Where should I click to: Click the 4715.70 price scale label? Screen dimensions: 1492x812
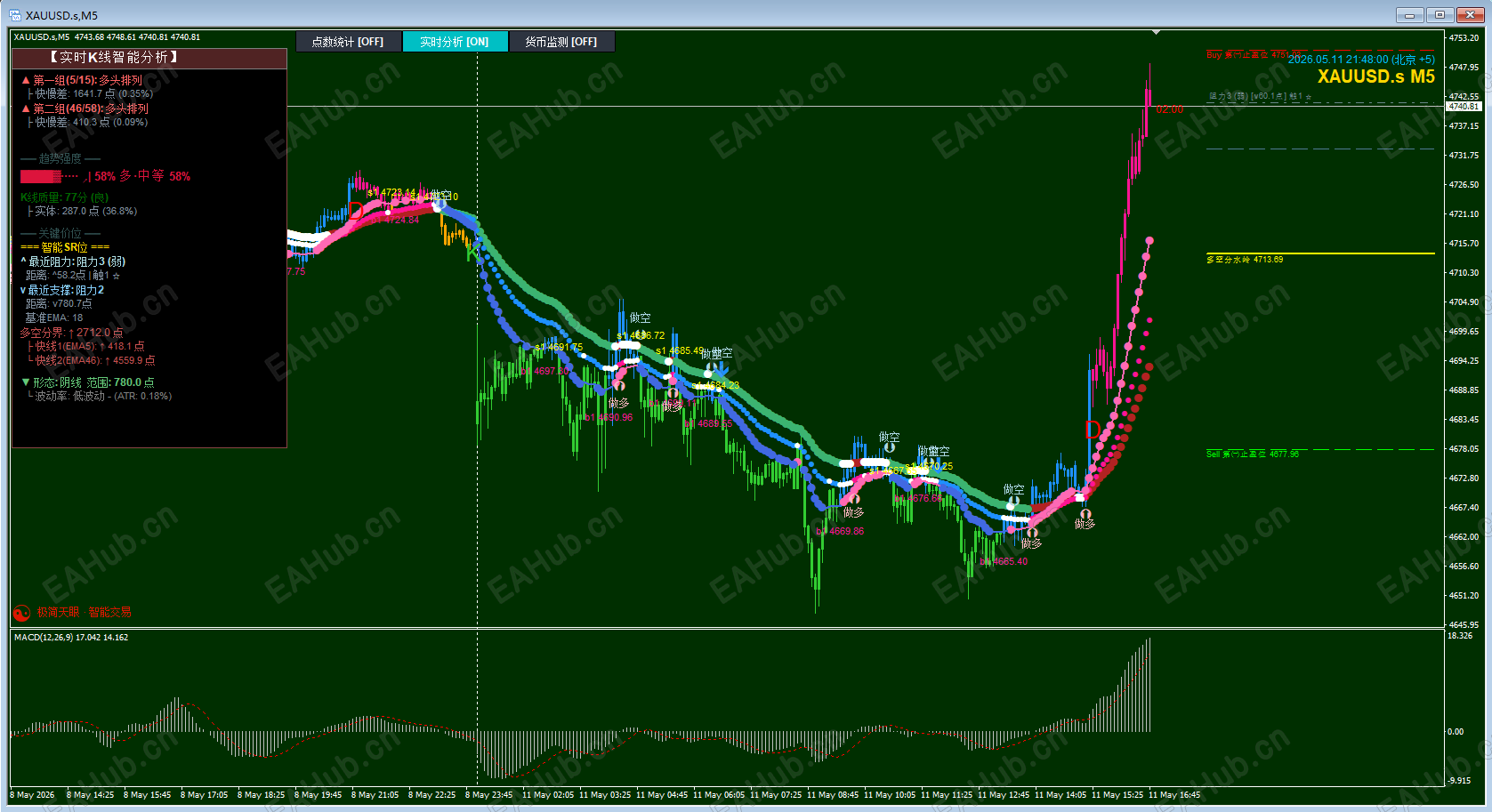[x=1464, y=243]
